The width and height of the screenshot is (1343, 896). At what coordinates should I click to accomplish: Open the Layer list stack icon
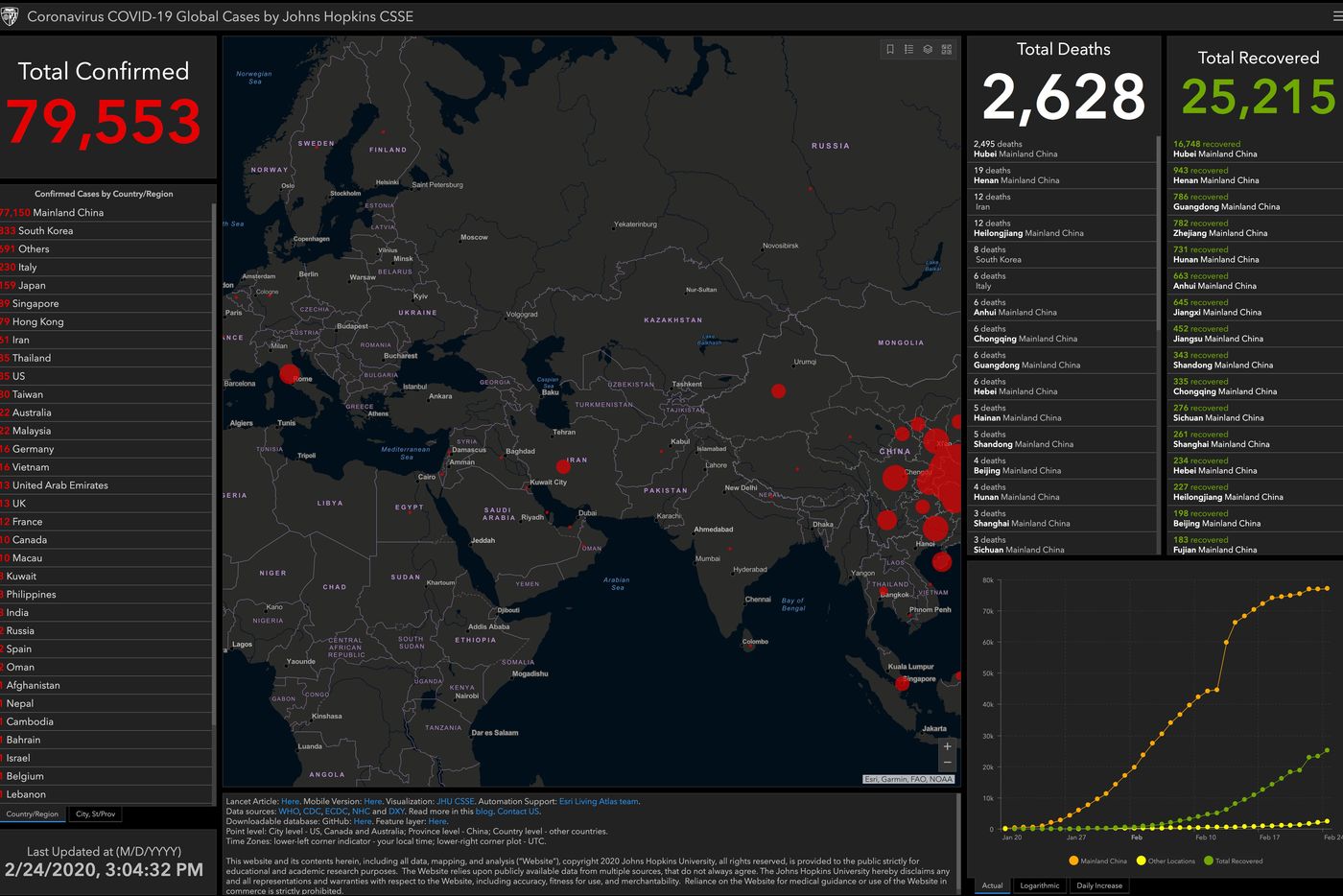coord(928,49)
